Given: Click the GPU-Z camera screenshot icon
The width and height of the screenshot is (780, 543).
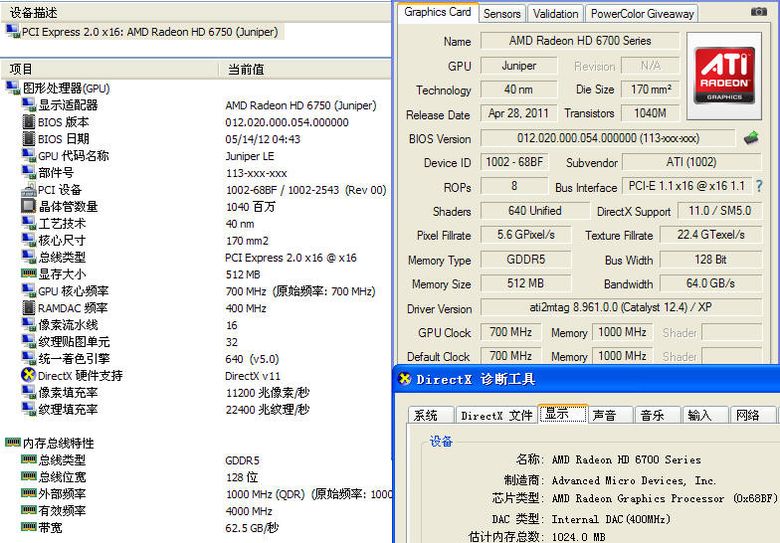Looking at the screenshot, I should [x=758, y=11].
